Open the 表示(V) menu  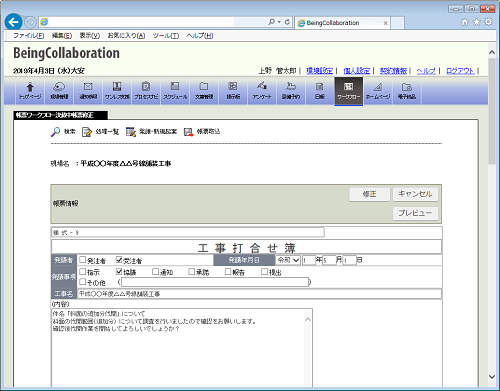coord(89,36)
